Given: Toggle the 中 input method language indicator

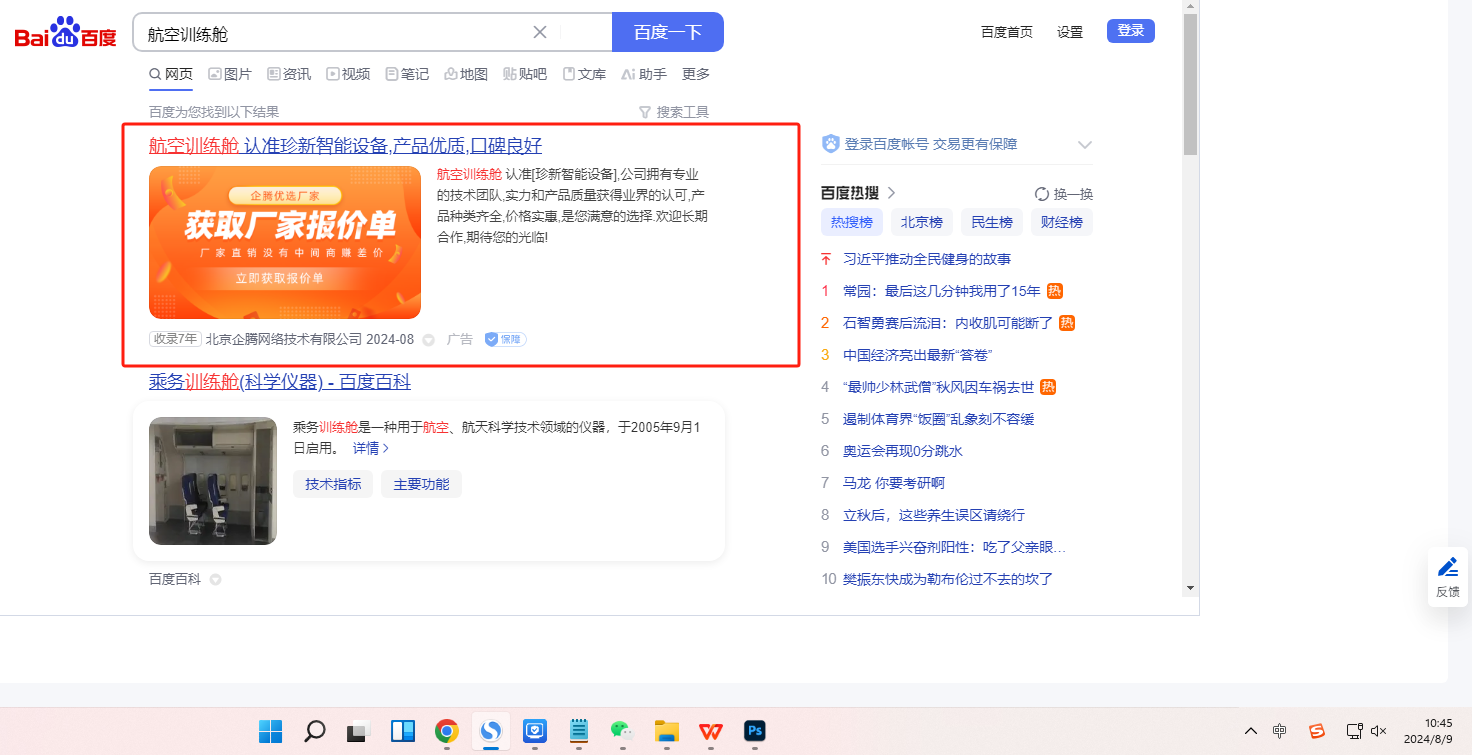Looking at the screenshot, I should 1280,731.
